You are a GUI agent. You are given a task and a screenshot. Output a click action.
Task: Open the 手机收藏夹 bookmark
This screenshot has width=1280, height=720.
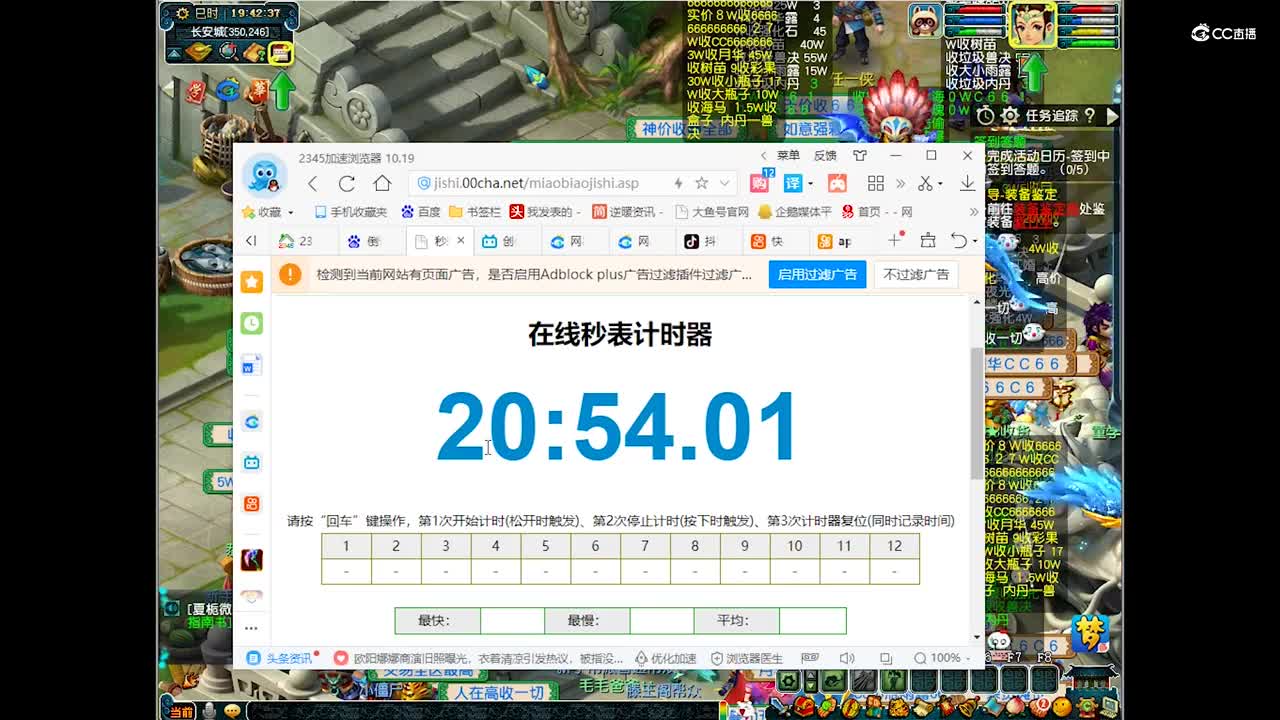coord(350,212)
